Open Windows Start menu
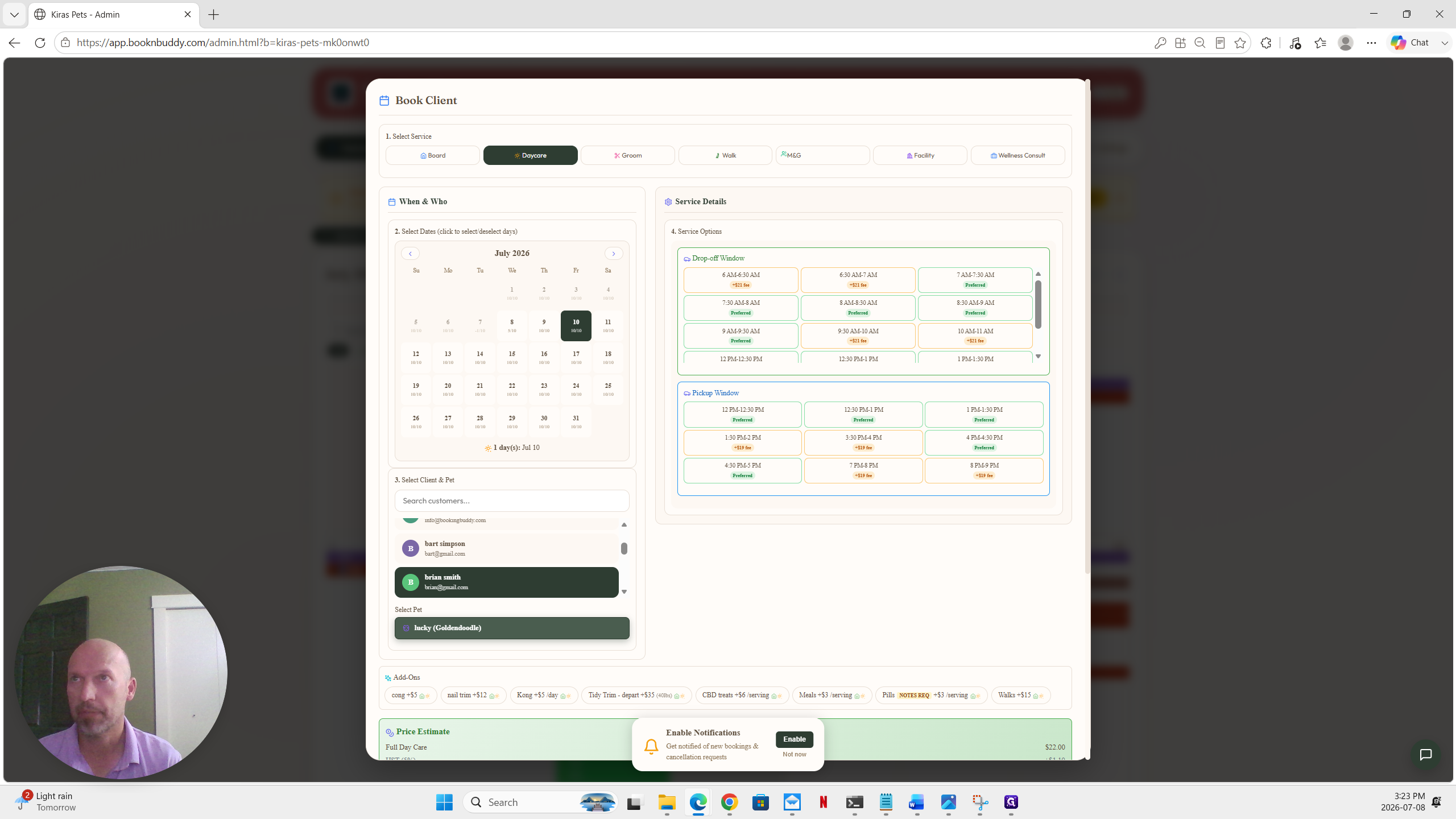Image resolution: width=1456 pixels, height=819 pixels. click(x=444, y=802)
